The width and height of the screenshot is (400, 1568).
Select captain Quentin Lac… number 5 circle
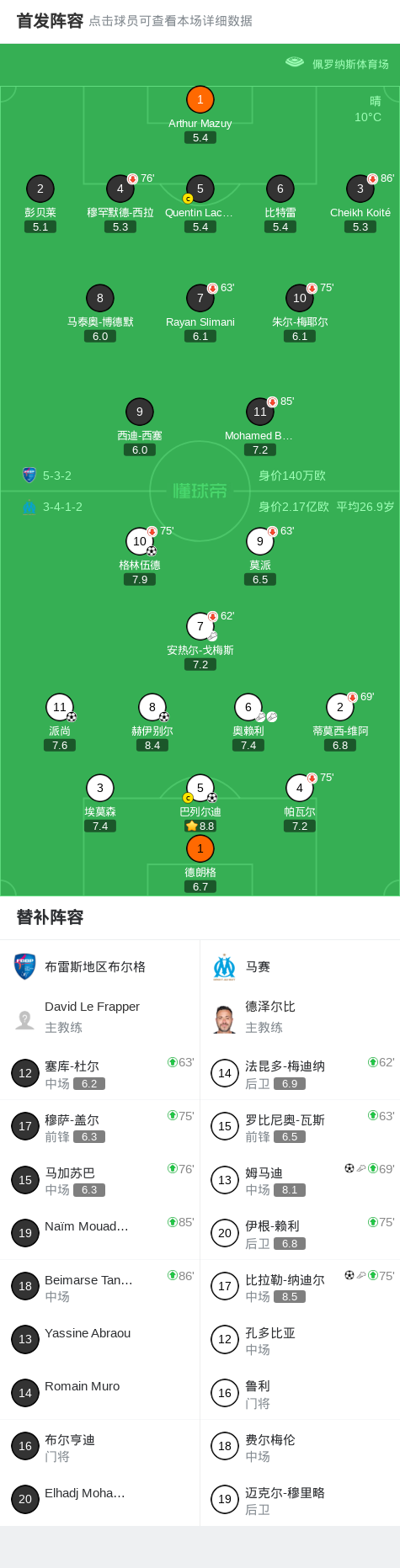point(200,189)
